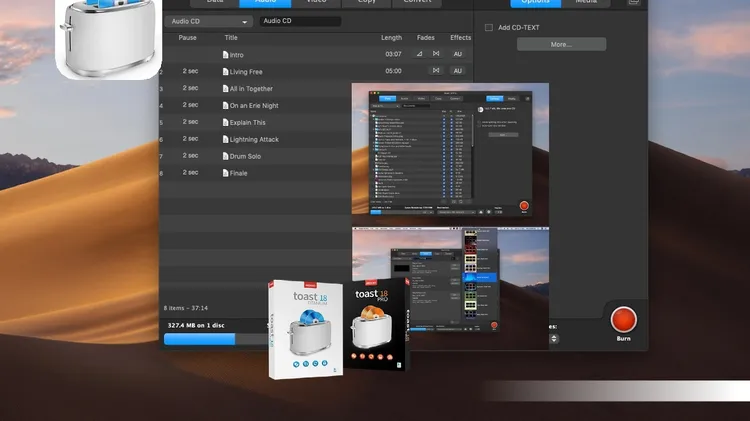Click the file icon beside Explain This
The height and width of the screenshot is (421, 750).
click(225, 122)
